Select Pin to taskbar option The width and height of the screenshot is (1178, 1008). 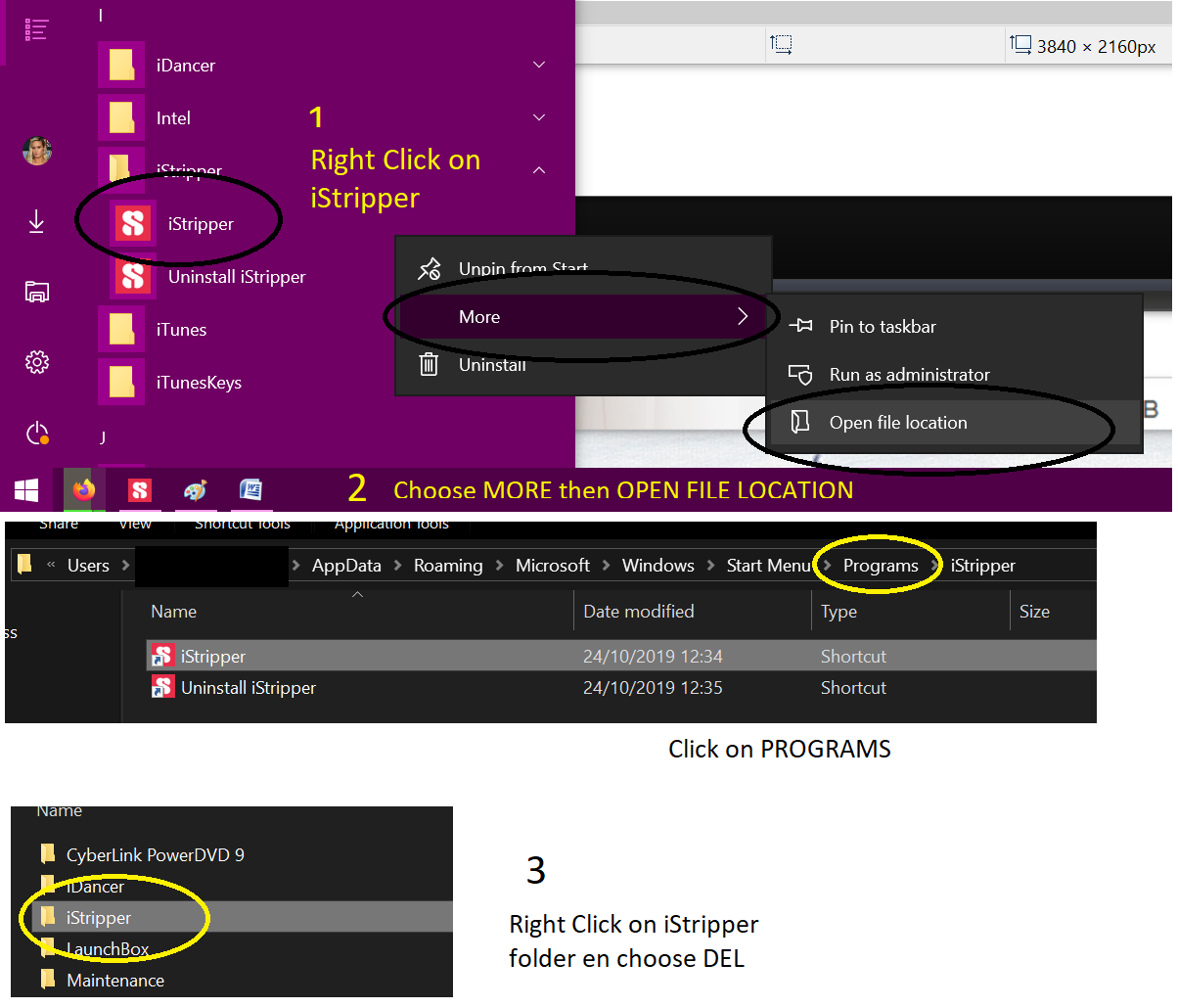click(882, 327)
